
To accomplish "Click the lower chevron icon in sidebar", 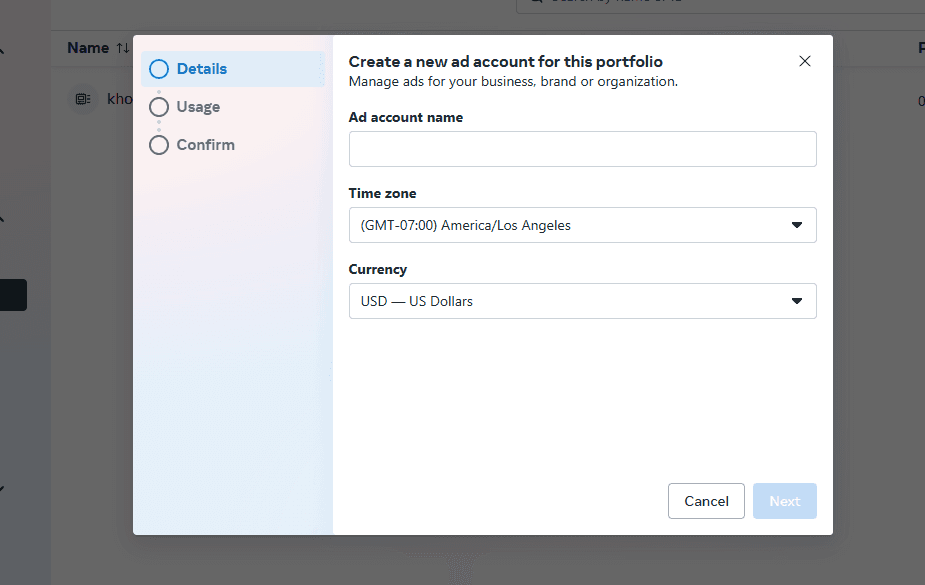I will (x=5, y=489).
